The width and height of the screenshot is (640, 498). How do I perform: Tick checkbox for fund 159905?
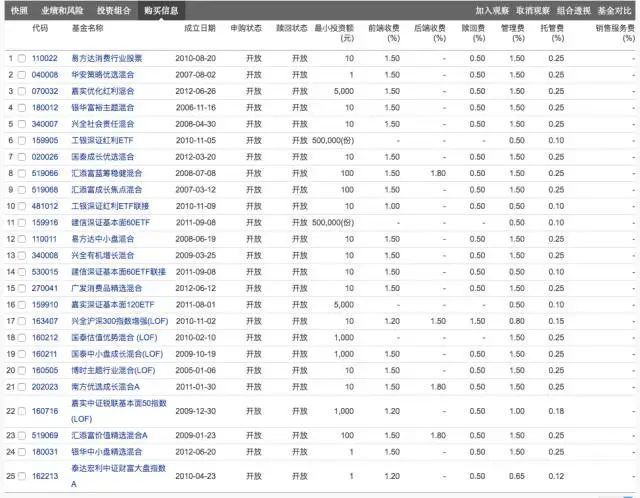coord(22,140)
